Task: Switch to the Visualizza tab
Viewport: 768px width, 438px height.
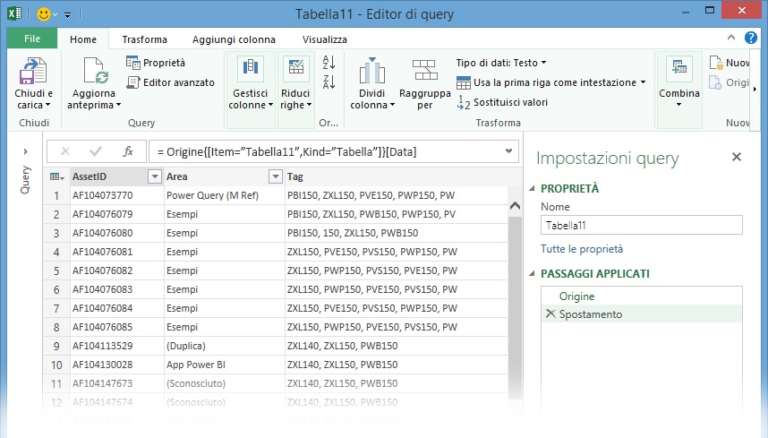Action: [x=325, y=39]
